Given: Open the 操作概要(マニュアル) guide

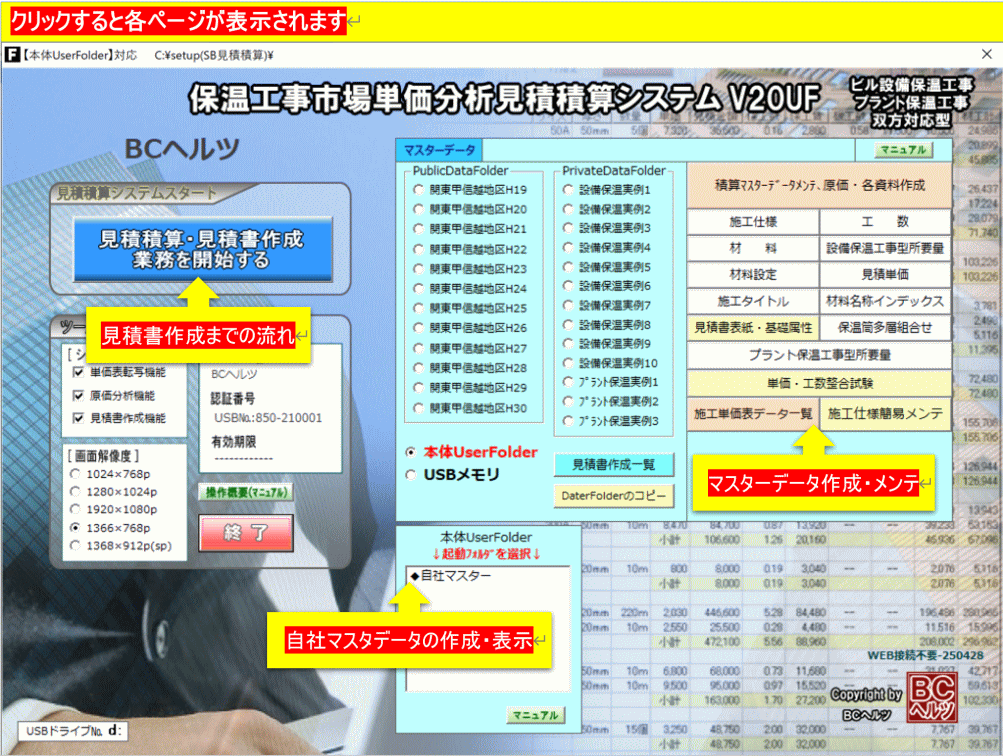Looking at the screenshot, I should [x=246, y=492].
